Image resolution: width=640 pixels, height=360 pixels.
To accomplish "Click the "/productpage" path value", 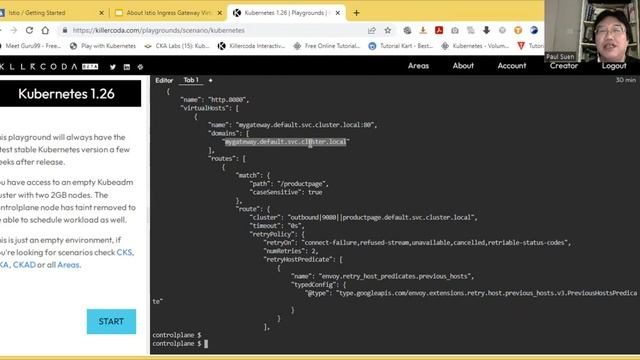I will (302, 184).
